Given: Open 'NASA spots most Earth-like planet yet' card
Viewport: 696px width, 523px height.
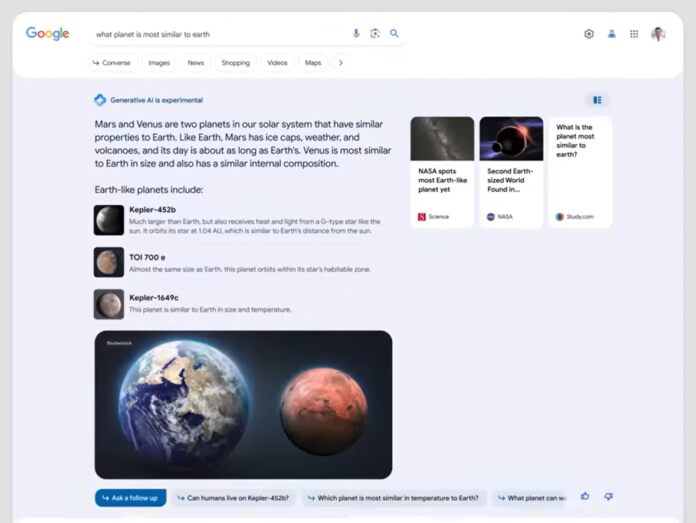Looking at the screenshot, I should tap(442, 172).
